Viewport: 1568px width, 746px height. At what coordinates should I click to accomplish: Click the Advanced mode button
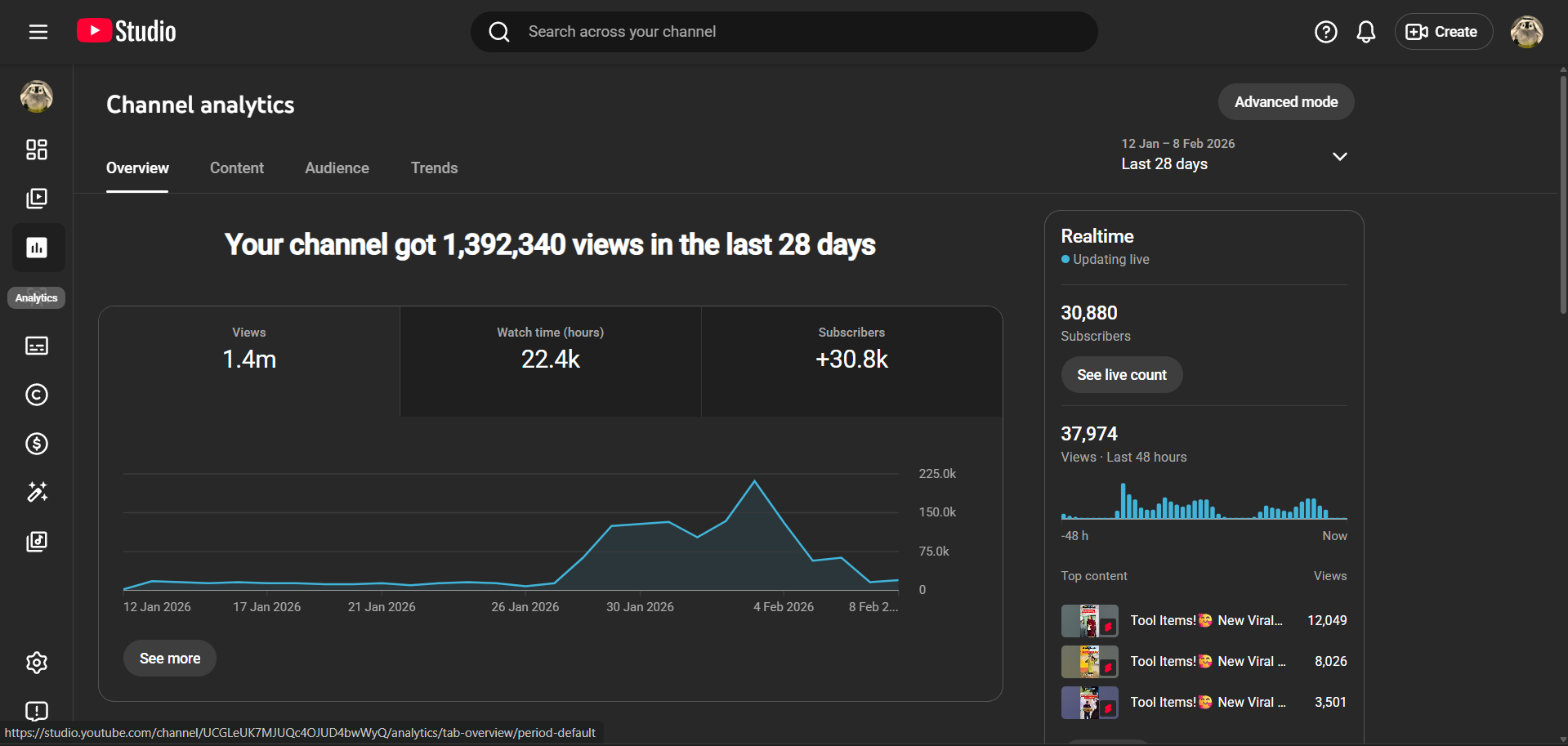[x=1285, y=102]
